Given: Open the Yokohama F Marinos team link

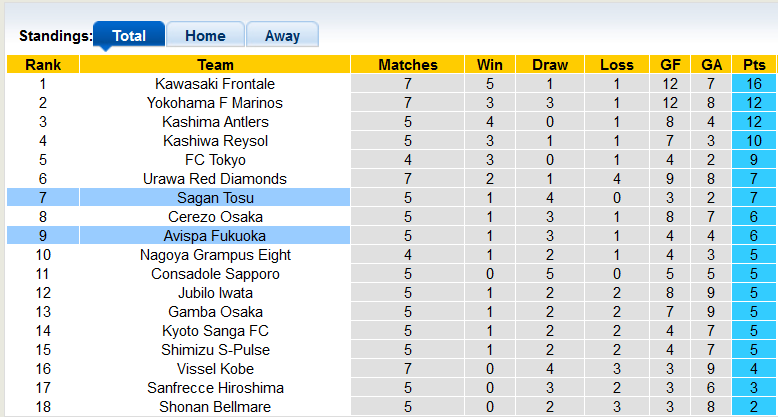Looking at the screenshot, I should coord(215,103).
